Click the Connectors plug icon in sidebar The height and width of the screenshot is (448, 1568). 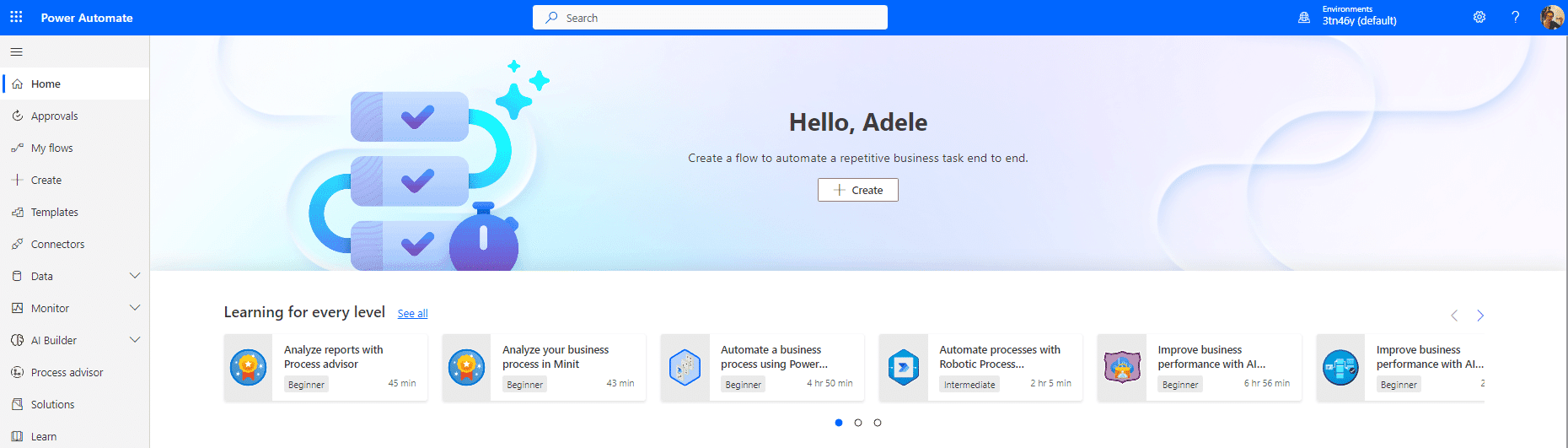pos(17,245)
